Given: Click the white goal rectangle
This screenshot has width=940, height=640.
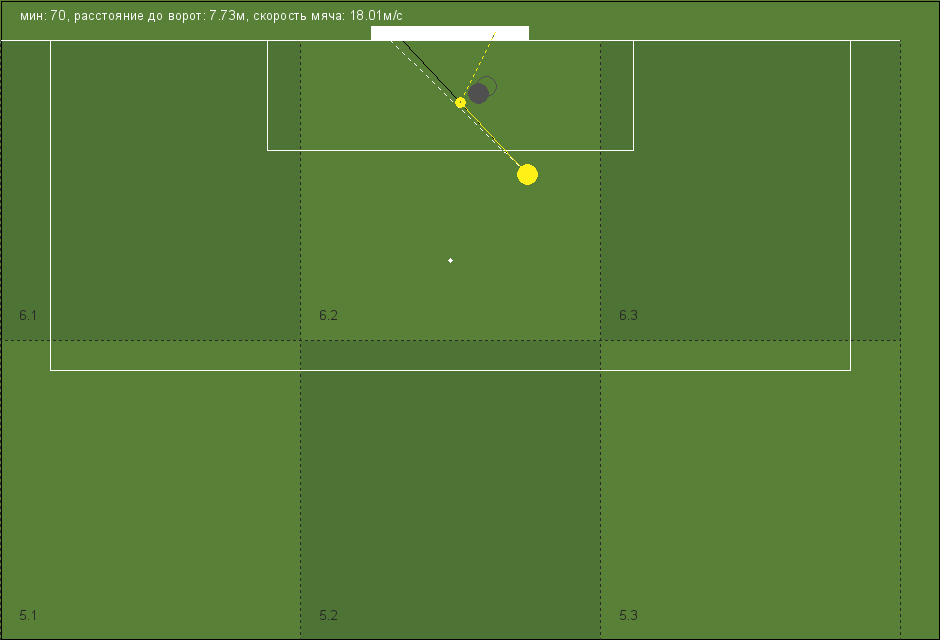Looking at the screenshot, I should coord(450,33).
